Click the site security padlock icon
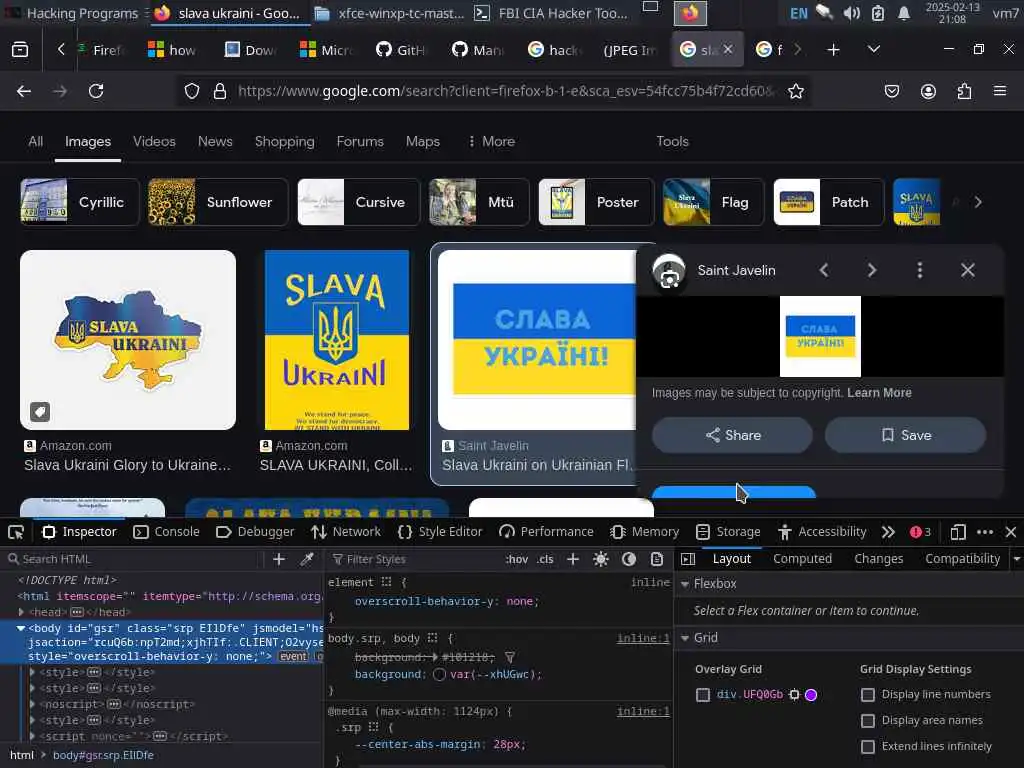This screenshot has height=768, width=1024. click(x=220, y=91)
